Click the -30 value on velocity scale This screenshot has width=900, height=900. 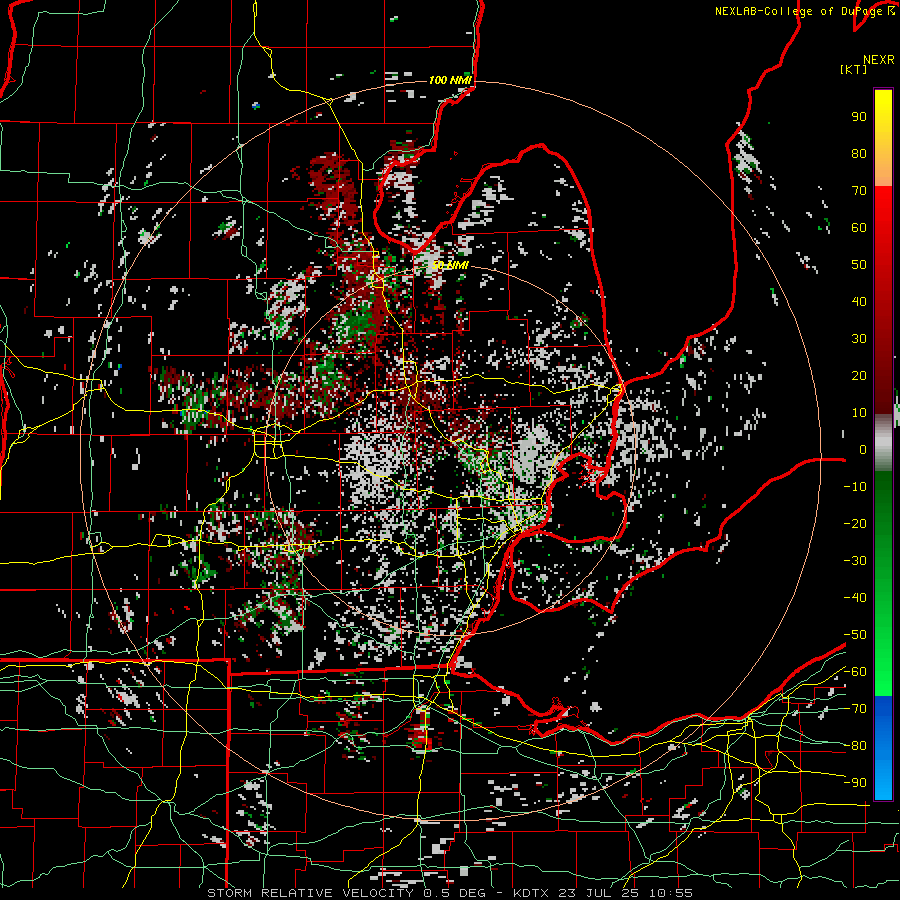(855, 561)
